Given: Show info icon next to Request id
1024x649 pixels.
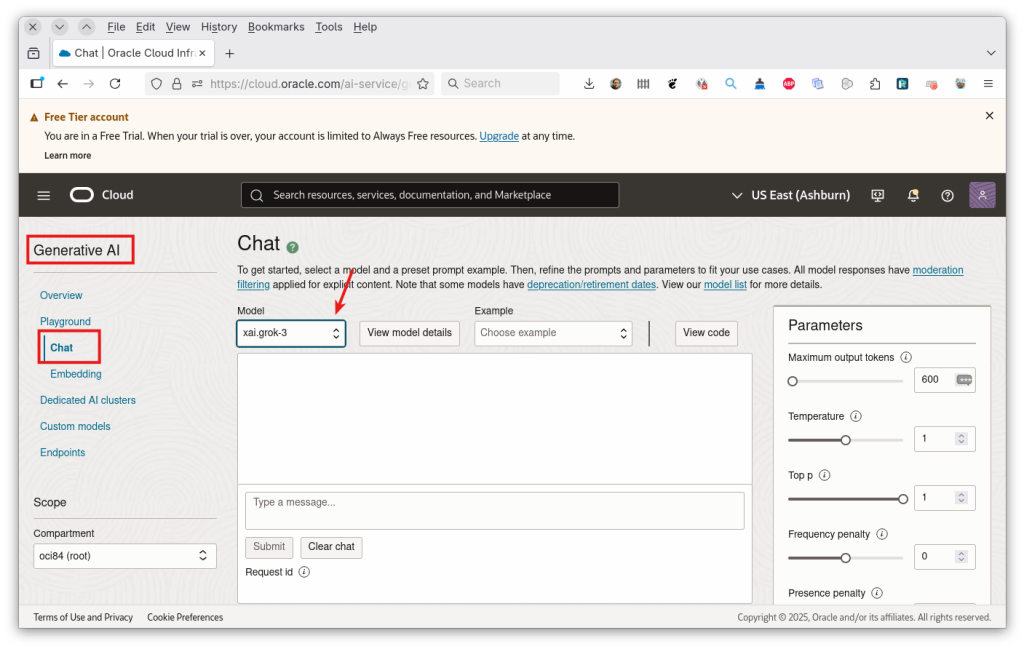Looking at the screenshot, I should coord(304,572).
